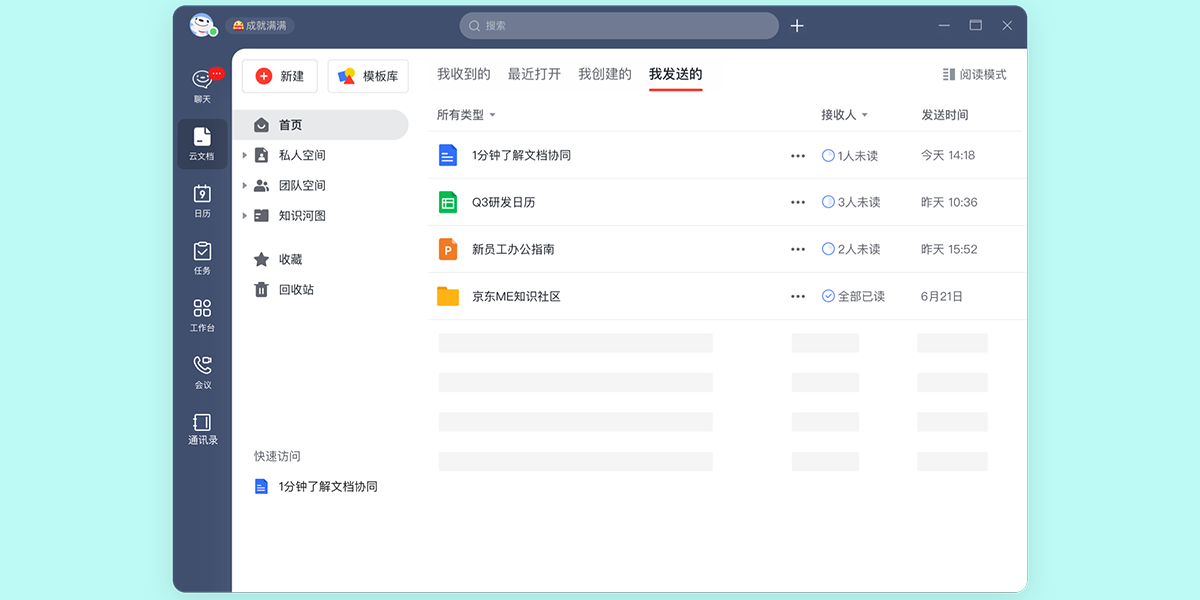Viewport: 1200px width, 600px height.
Task: Toggle 阅读模式 reading mode
Action: 975,74
